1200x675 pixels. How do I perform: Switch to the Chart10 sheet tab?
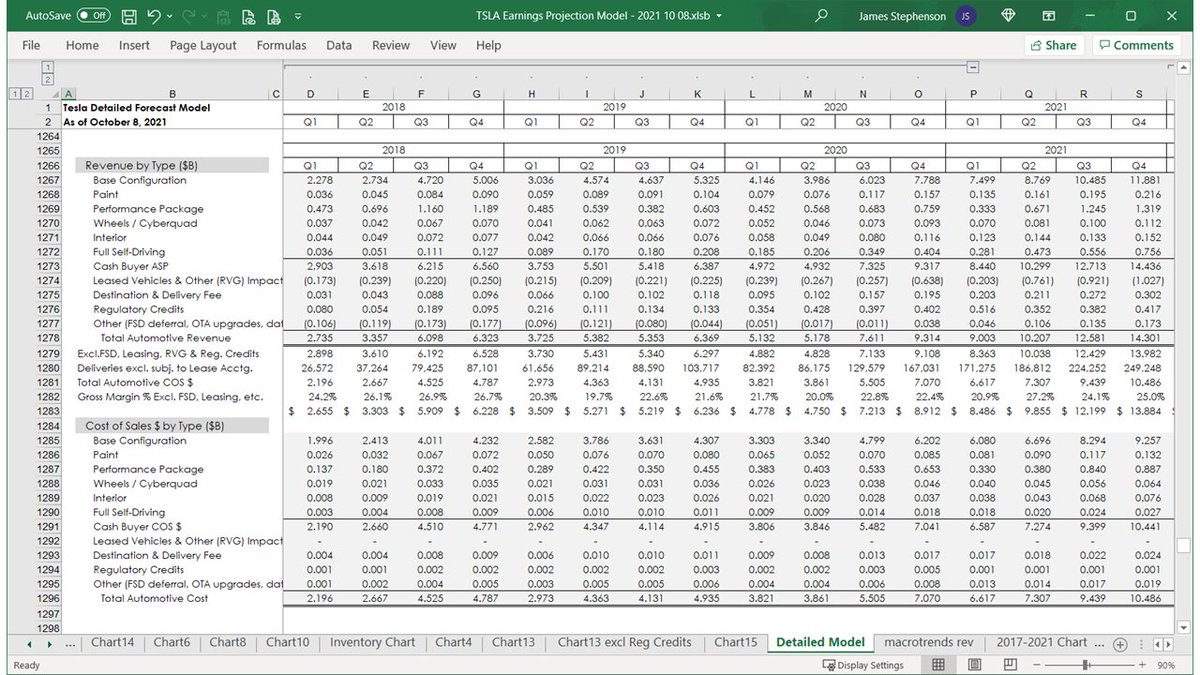point(287,643)
